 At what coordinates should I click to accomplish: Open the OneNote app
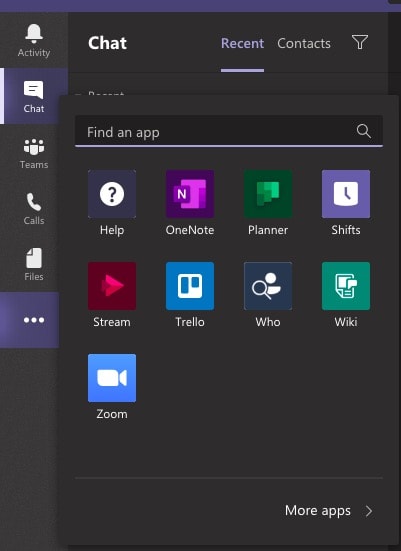190,194
